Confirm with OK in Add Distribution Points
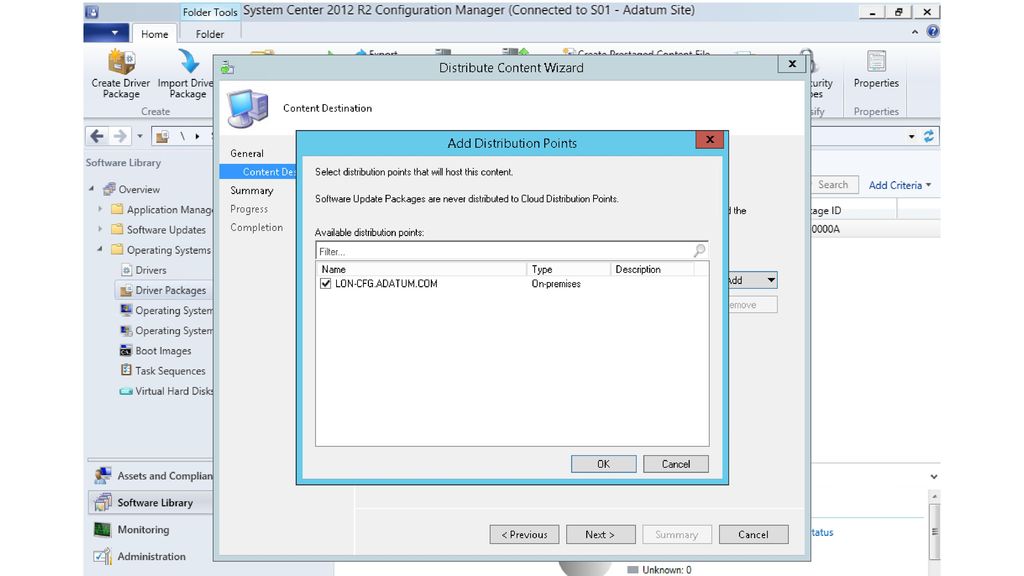Image resolution: width=1024 pixels, height=576 pixels. point(603,464)
